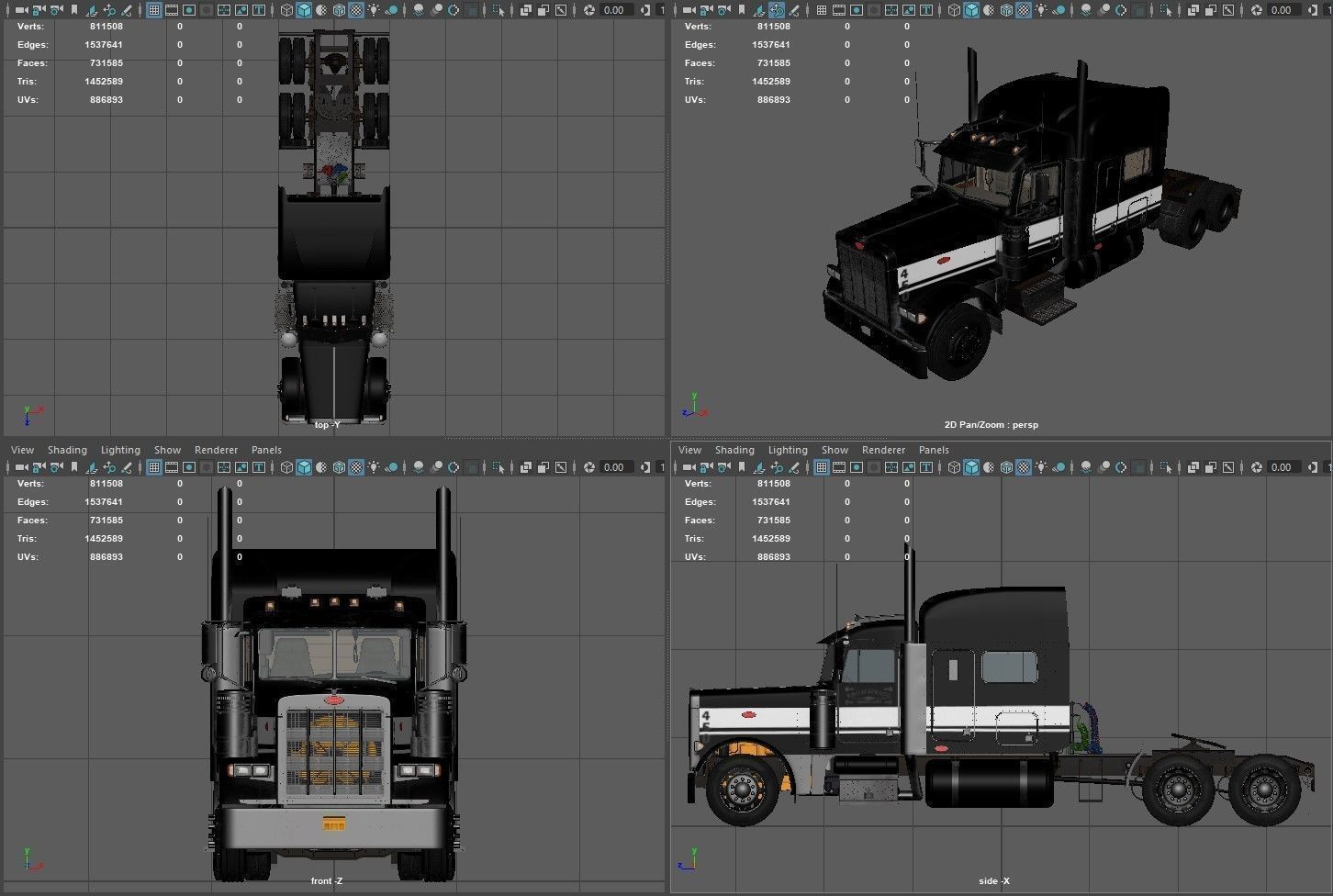Click Smooth Shade All cube in side panel

[971, 467]
